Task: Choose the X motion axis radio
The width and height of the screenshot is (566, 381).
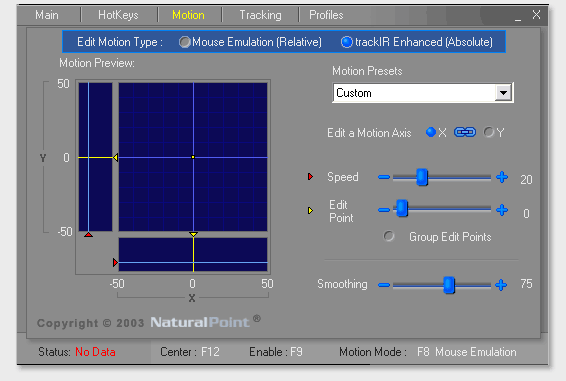Action: 431,132
